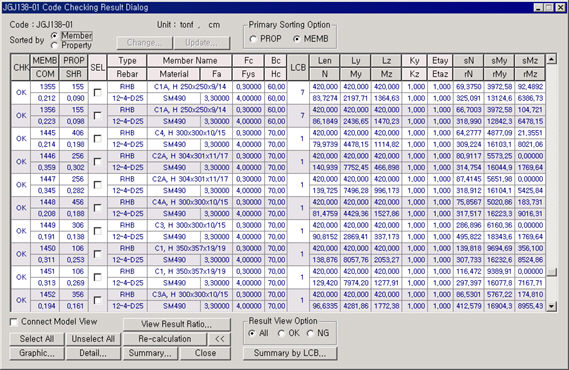Click member number cell 1355
Image resolution: width=569 pixels, height=370 pixels.
[45, 87]
